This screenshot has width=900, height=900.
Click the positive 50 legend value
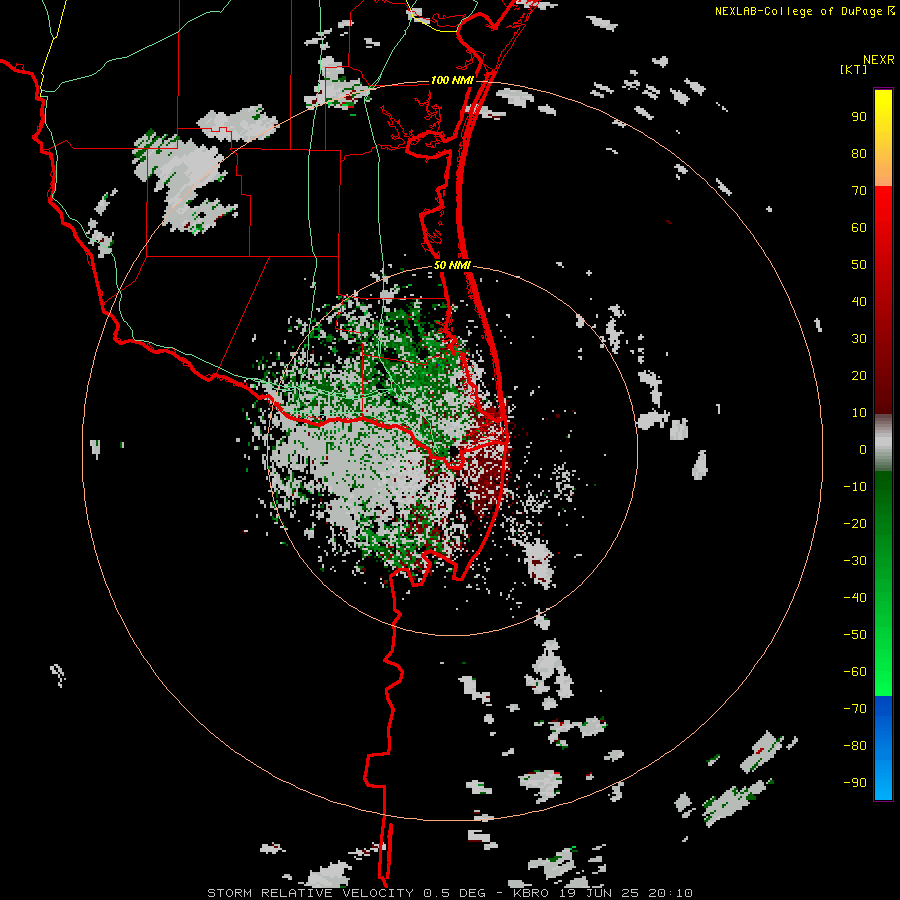point(859,265)
